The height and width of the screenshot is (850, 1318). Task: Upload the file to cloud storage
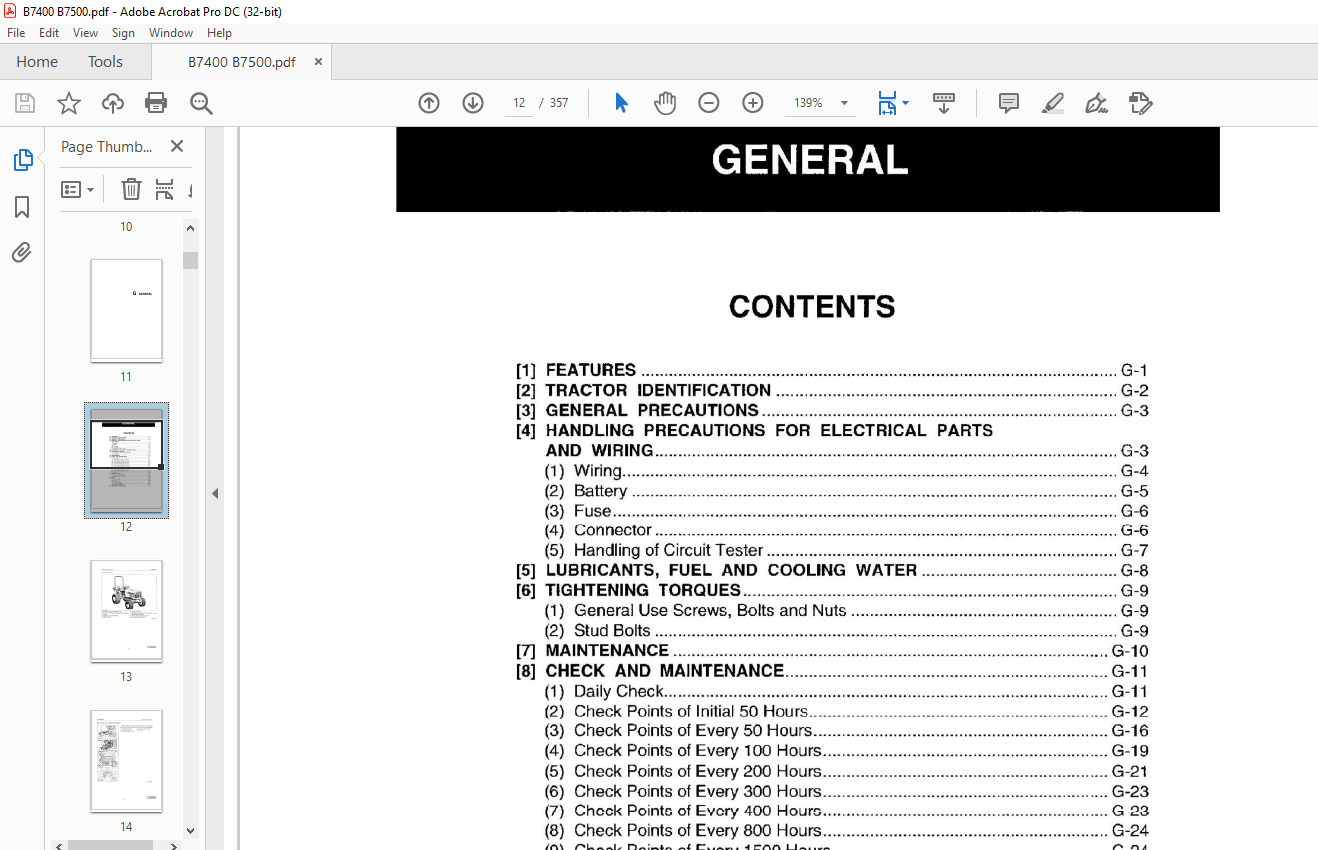point(113,103)
